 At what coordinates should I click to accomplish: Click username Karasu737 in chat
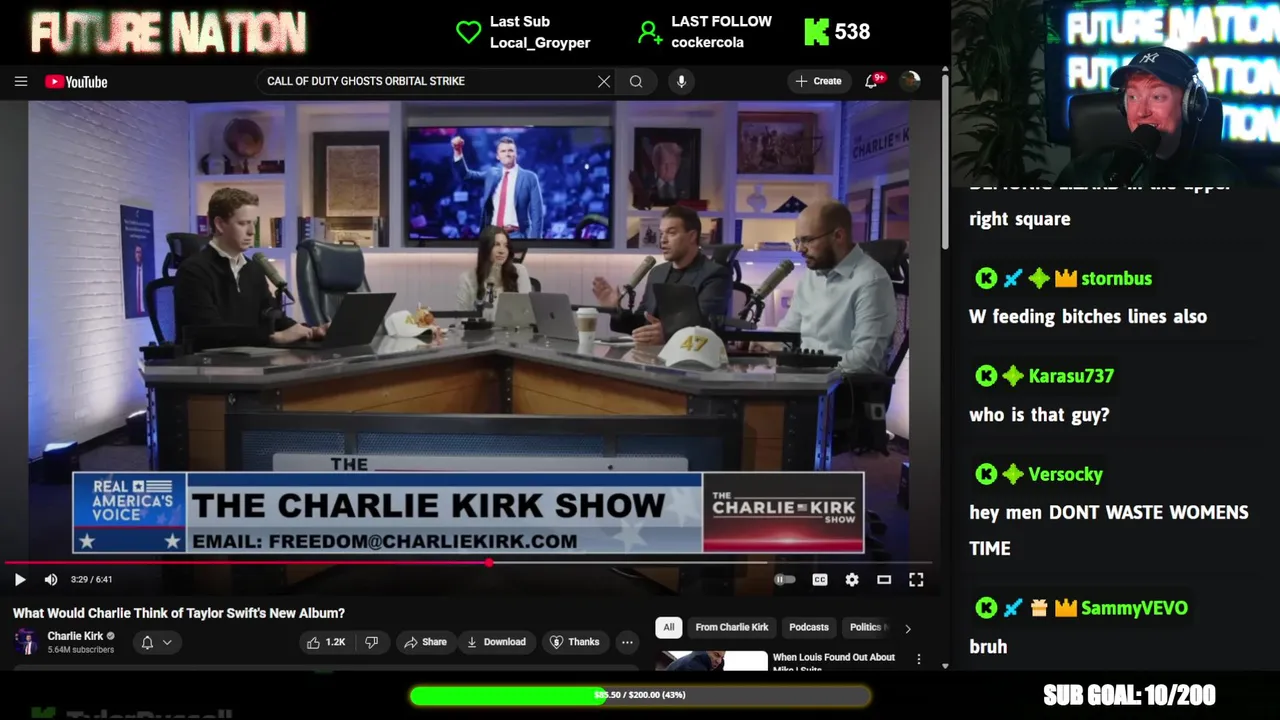point(1071,376)
